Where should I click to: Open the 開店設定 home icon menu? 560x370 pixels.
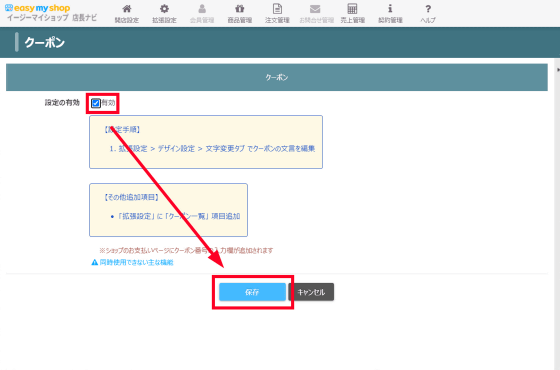[x=126, y=14]
